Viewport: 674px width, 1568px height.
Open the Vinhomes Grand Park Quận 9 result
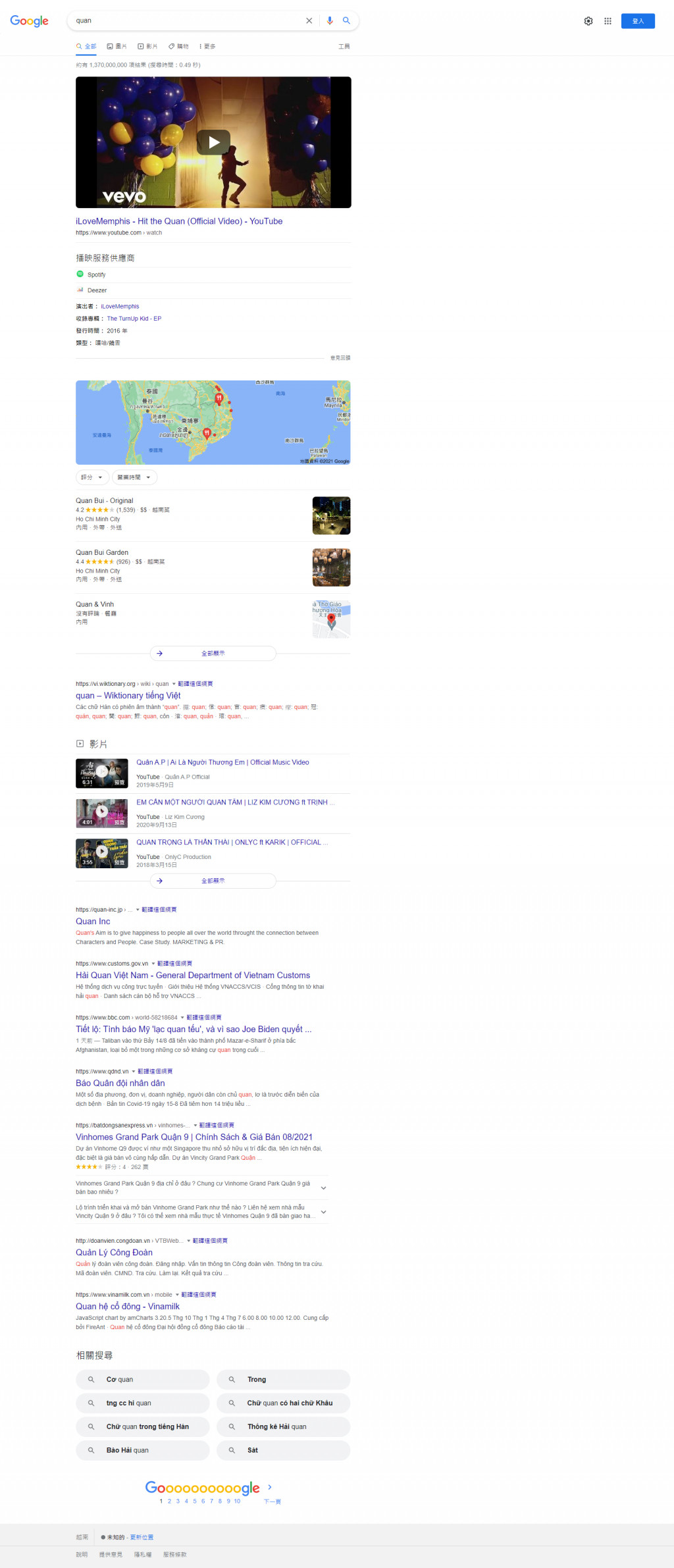coord(194,1137)
